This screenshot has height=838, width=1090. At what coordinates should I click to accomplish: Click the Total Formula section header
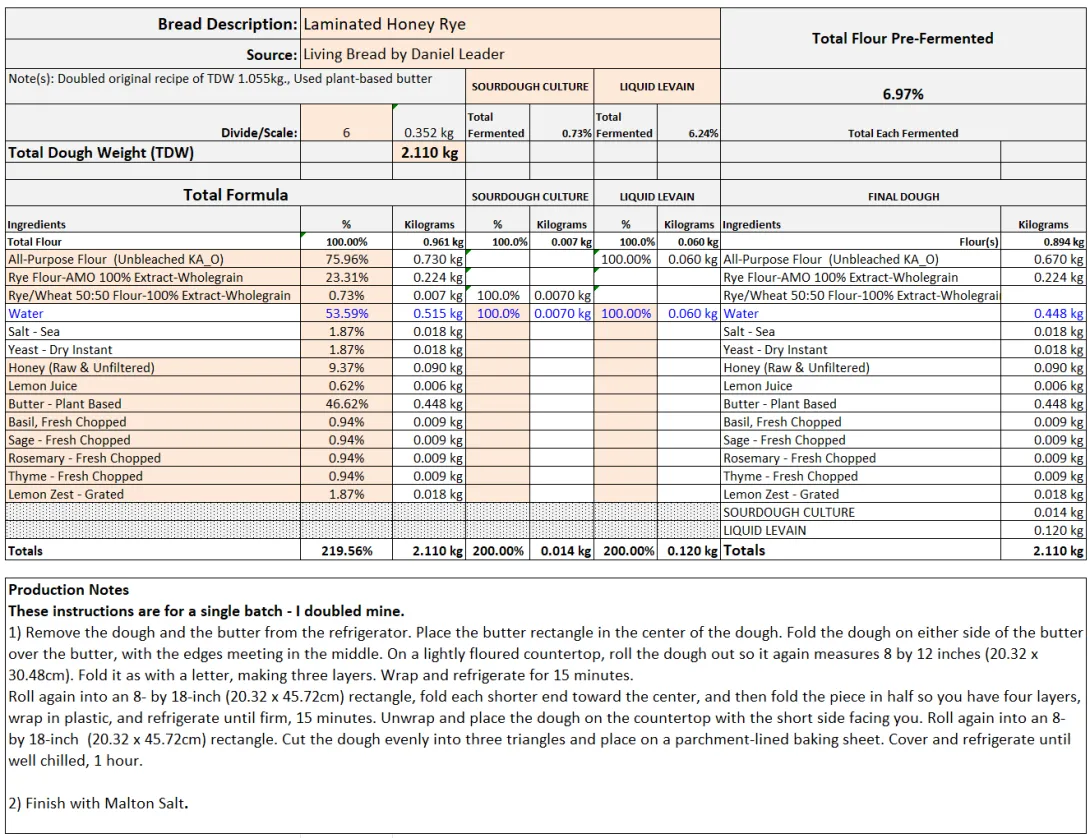235,195
